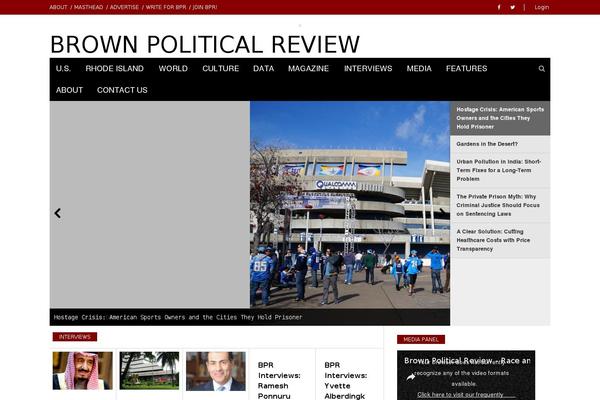Go to previous slide with left arrow
600x400 pixels.
(58, 213)
